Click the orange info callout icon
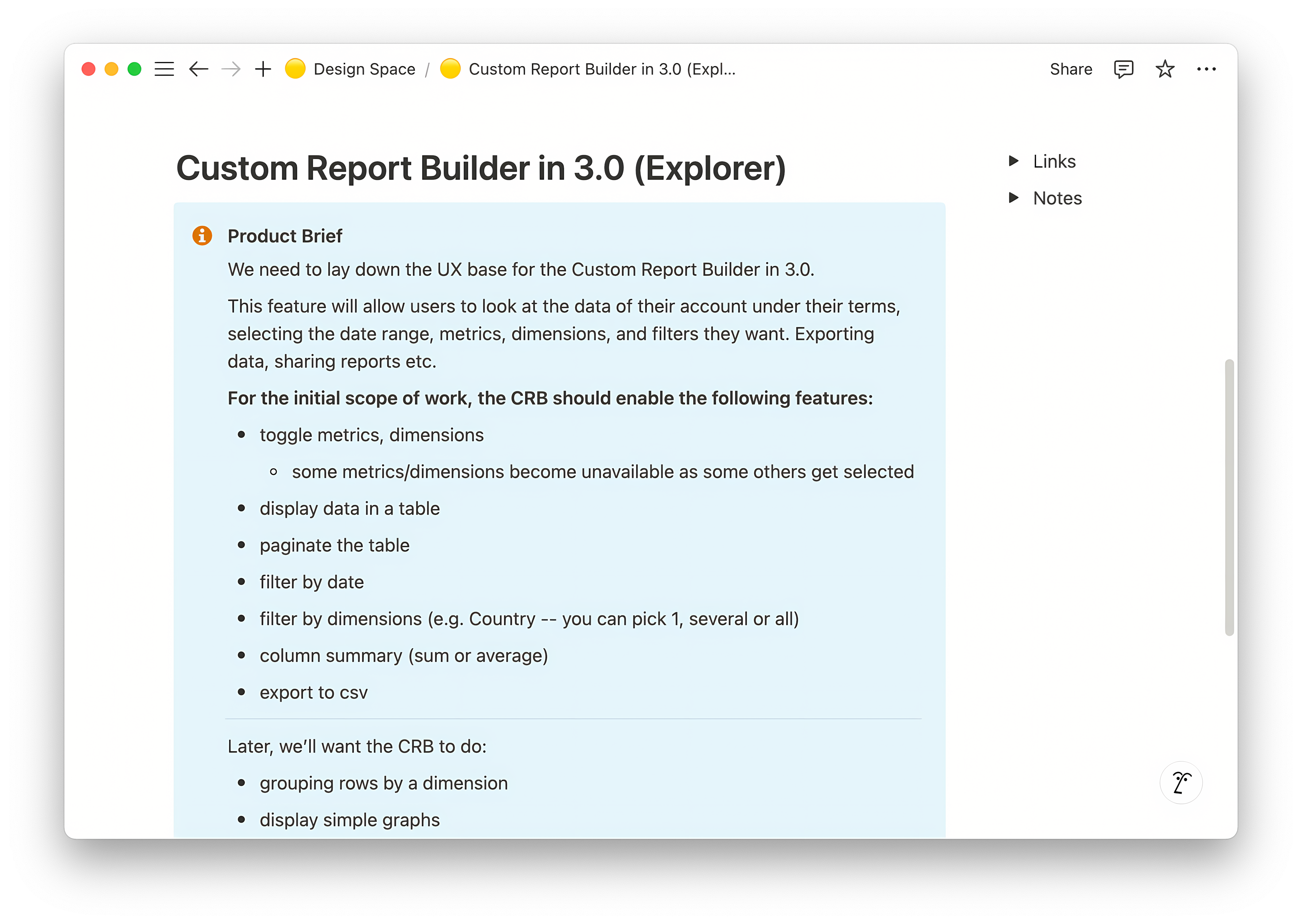Image resolution: width=1302 pixels, height=924 pixels. (202, 236)
